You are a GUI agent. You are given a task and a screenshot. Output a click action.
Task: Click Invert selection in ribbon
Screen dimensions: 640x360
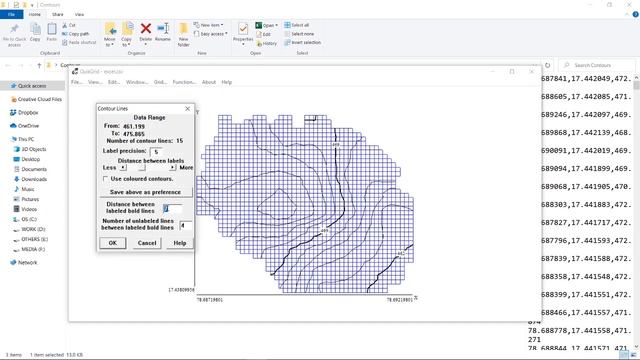click(x=302, y=42)
